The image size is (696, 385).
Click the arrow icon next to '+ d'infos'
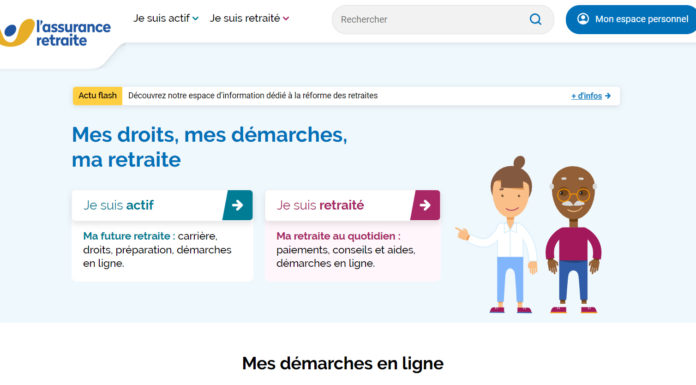tap(608, 96)
